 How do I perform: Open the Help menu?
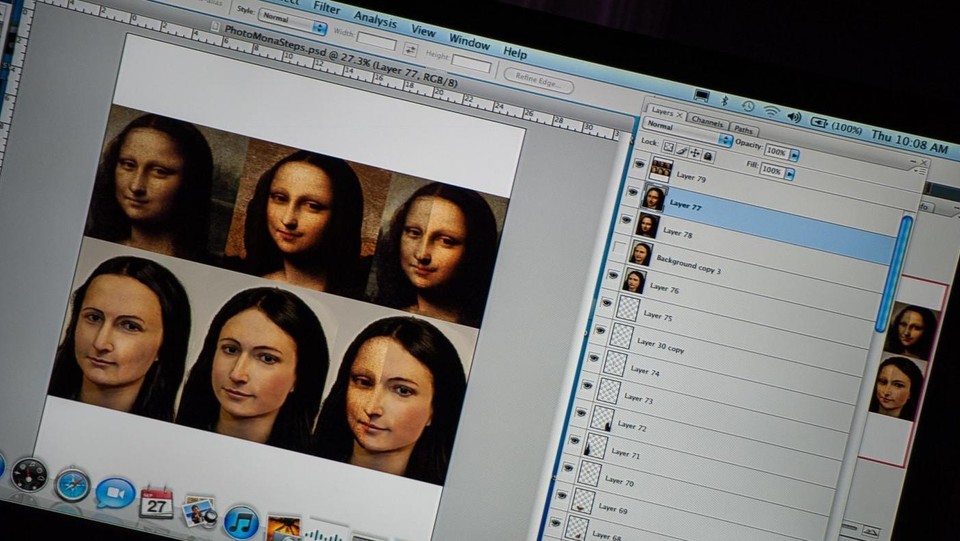(515, 53)
